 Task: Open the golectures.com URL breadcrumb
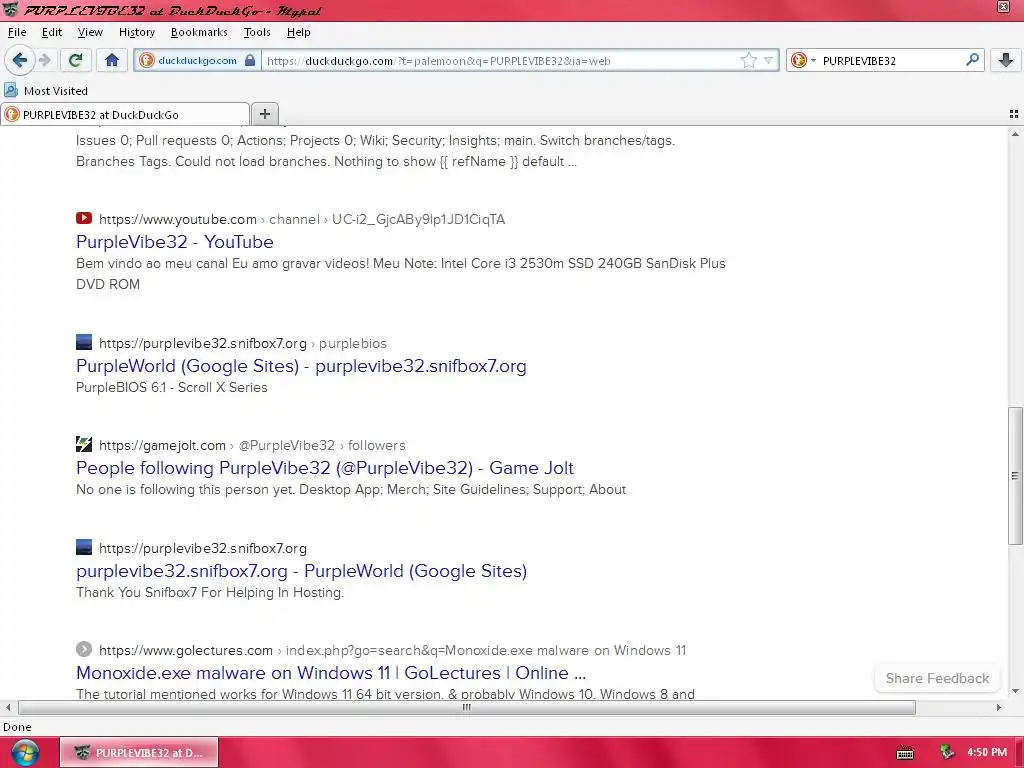pyautogui.click(x=392, y=650)
